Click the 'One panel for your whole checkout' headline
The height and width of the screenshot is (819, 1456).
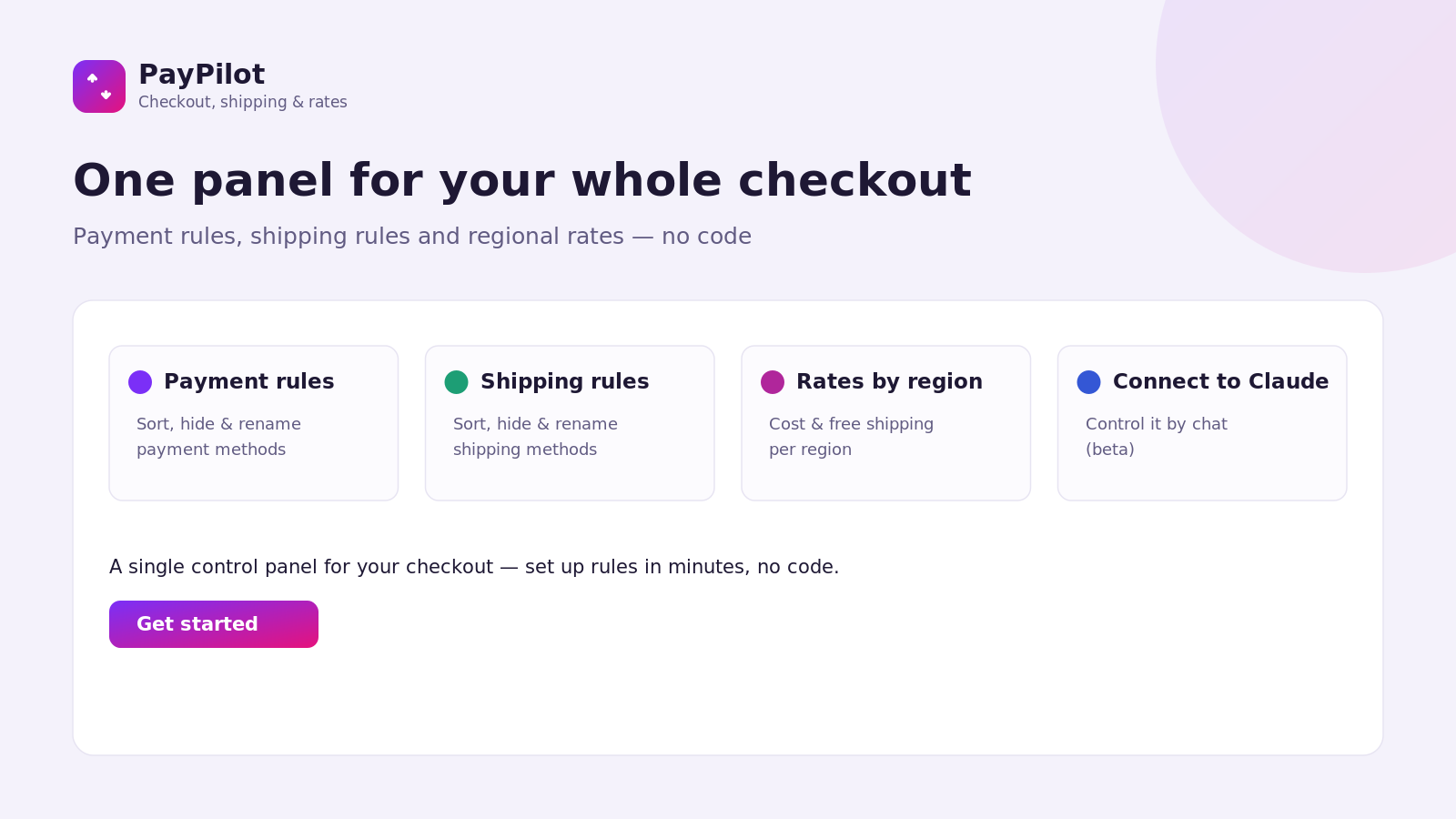coord(522,180)
